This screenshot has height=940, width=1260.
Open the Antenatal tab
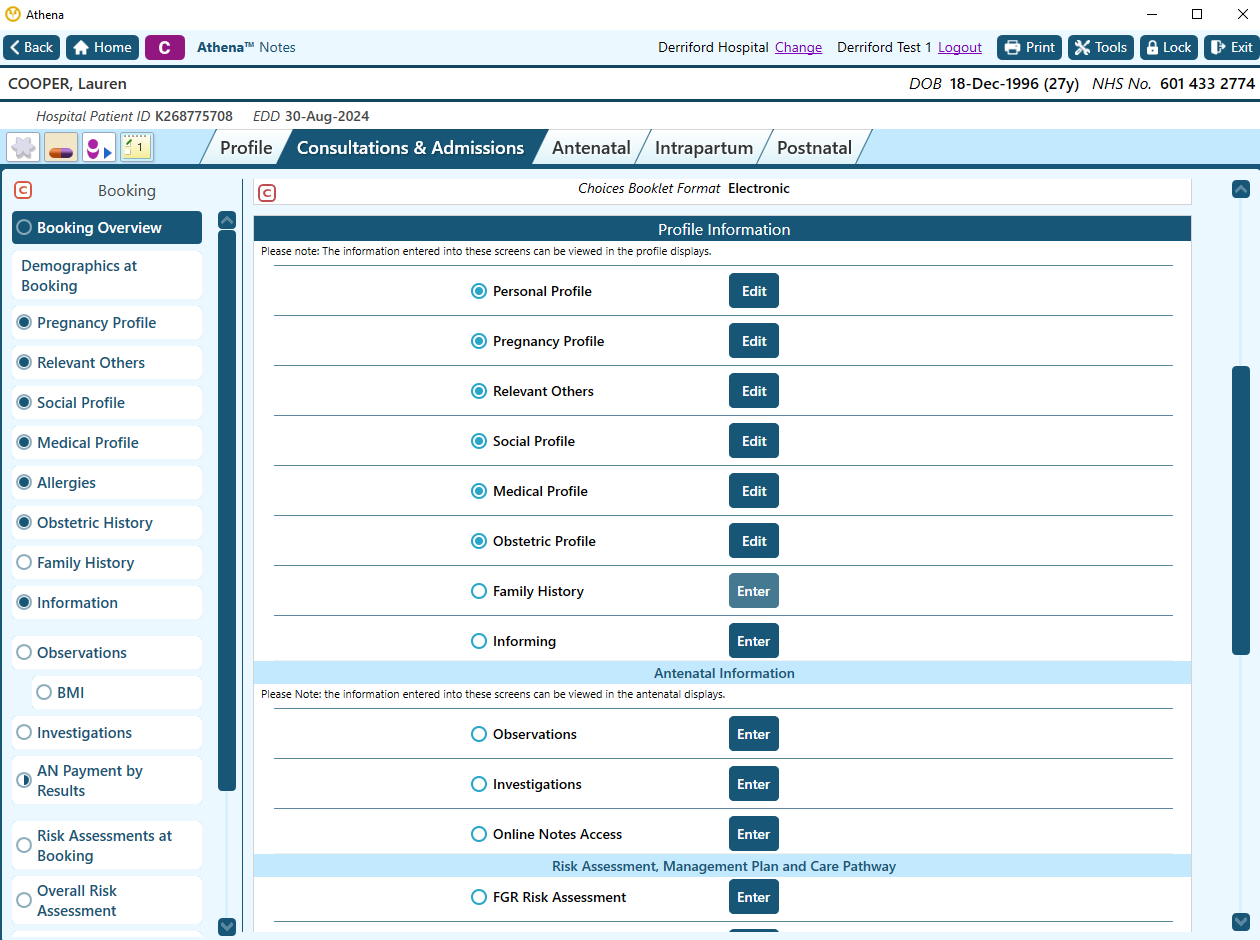pos(591,148)
